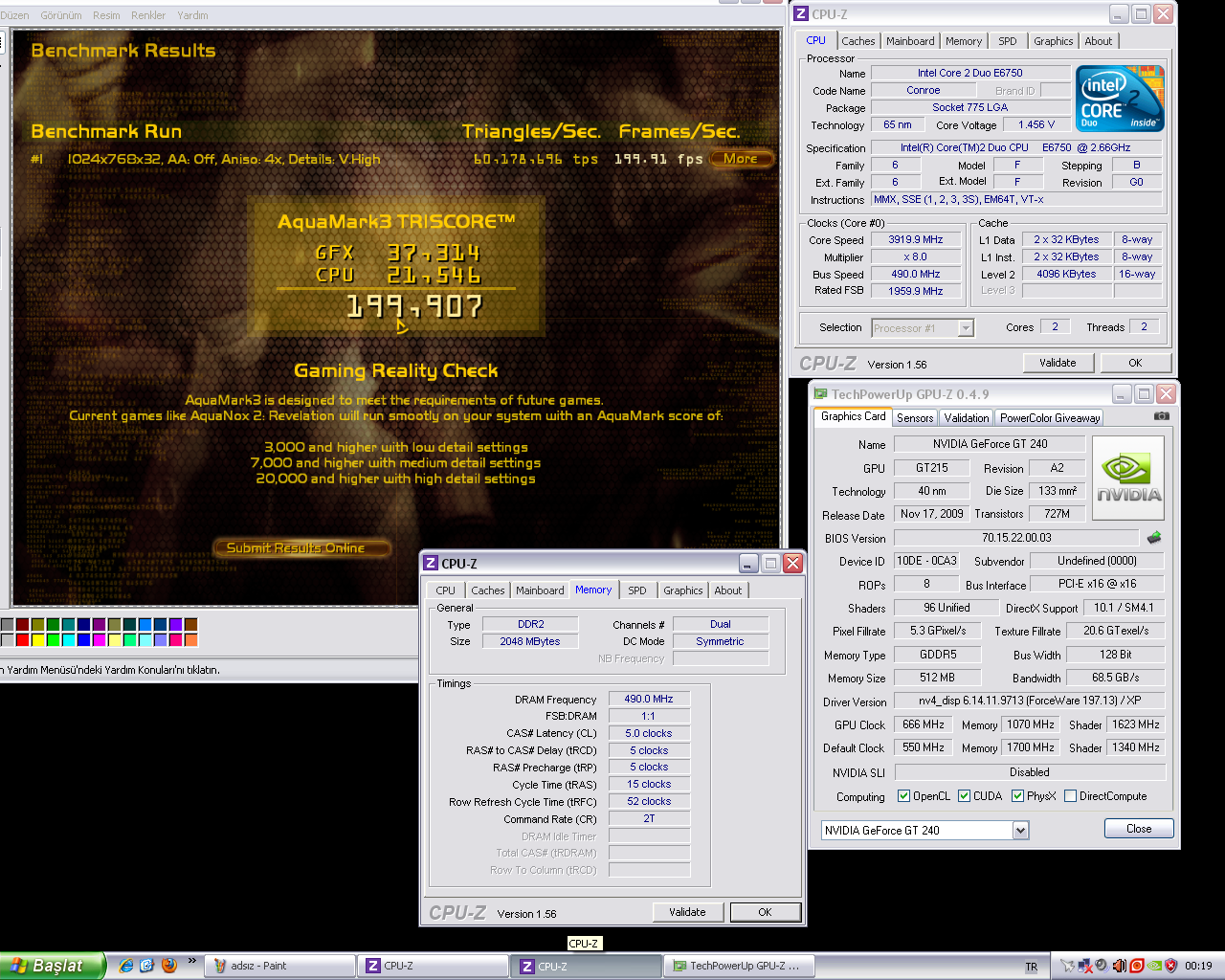The image size is (1225, 980).
Task: Pick the cyan color swatch
Action: (68, 640)
